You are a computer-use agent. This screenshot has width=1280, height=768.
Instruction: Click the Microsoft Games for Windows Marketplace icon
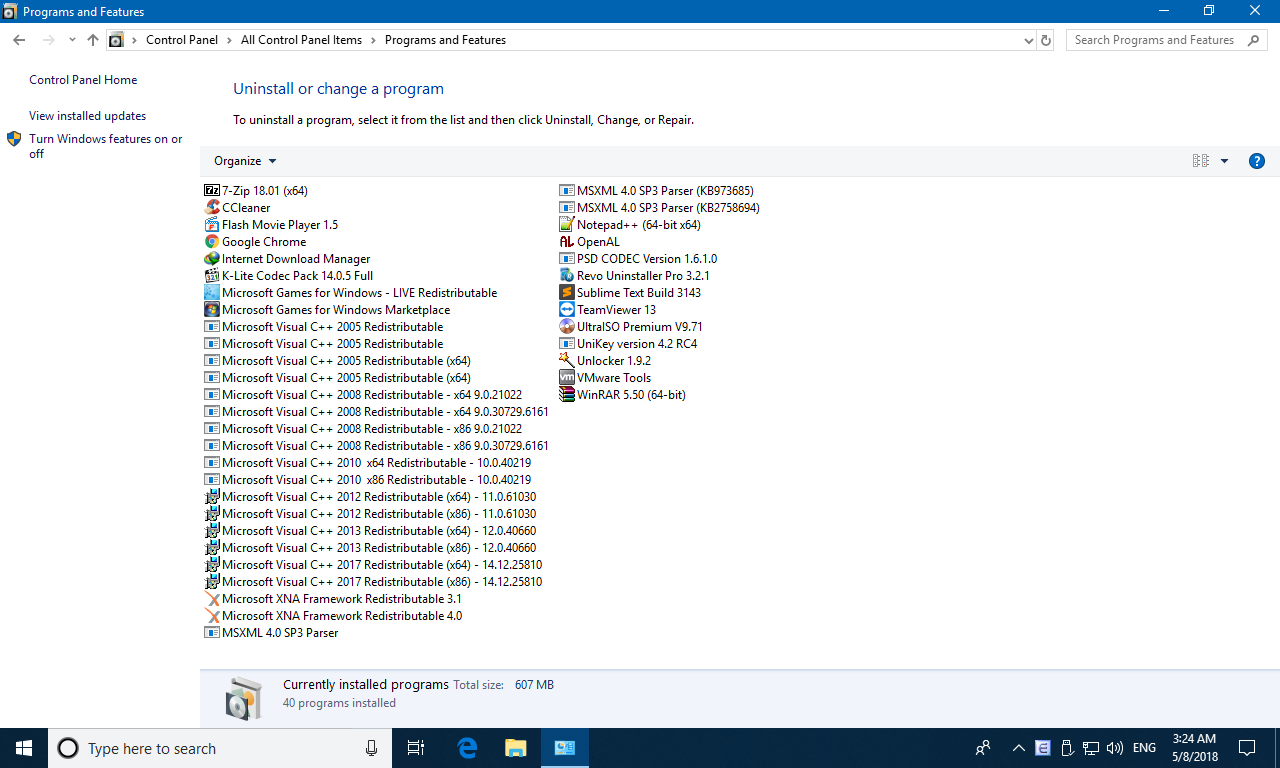click(x=212, y=309)
